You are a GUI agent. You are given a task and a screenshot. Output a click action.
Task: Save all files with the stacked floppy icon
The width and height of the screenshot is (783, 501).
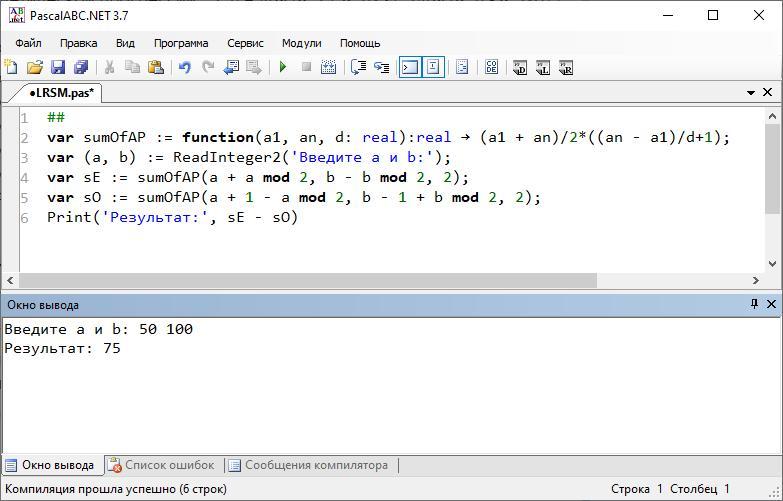pyautogui.click(x=81, y=66)
